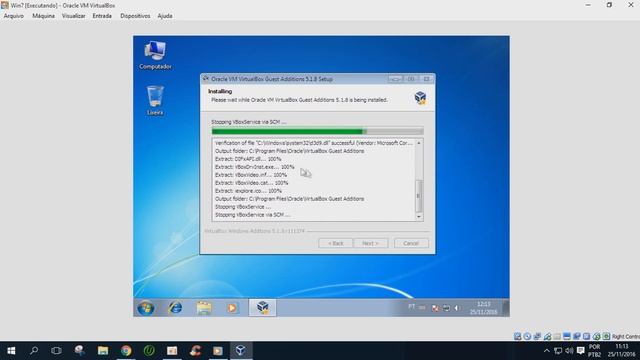This screenshot has height=360, width=640.
Task: Click host tray network icon
Action: (558, 351)
